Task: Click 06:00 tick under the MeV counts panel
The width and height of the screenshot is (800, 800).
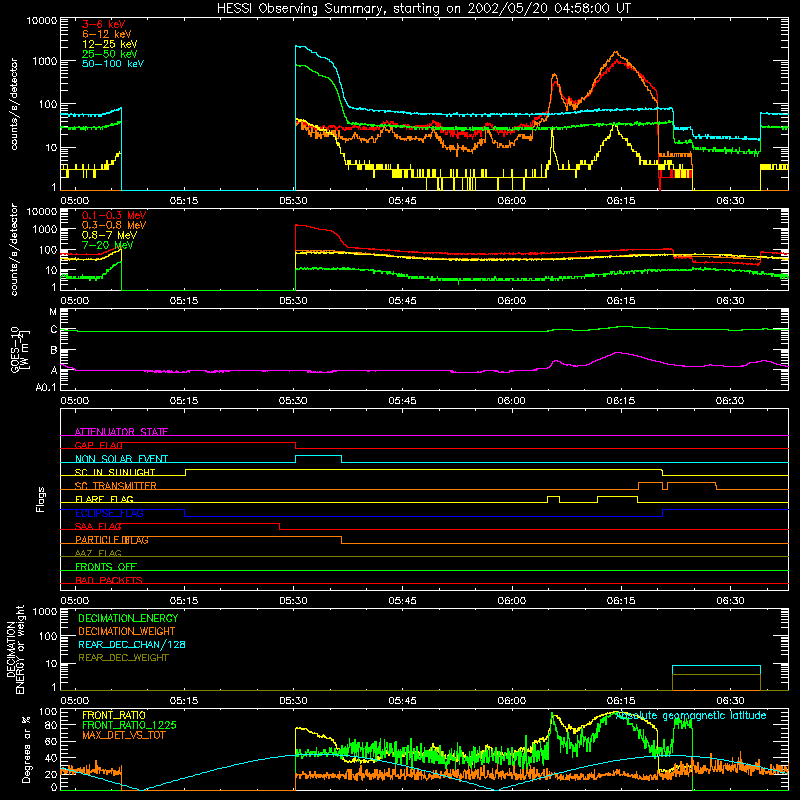Action: click(512, 301)
